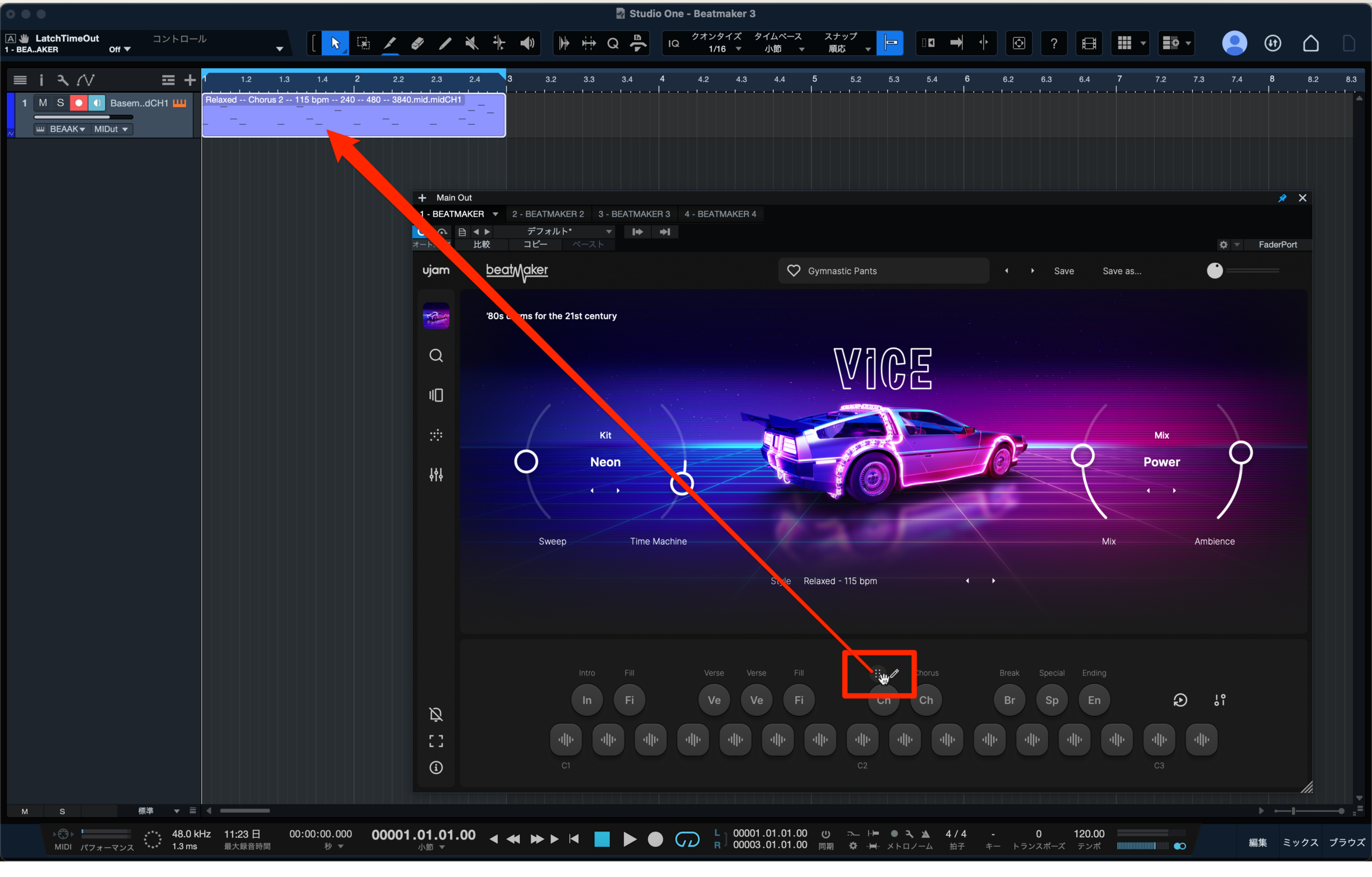Image resolution: width=1372 pixels, height=877 pixels.
Task: Open the track wrench options
Action: (63, 80)
